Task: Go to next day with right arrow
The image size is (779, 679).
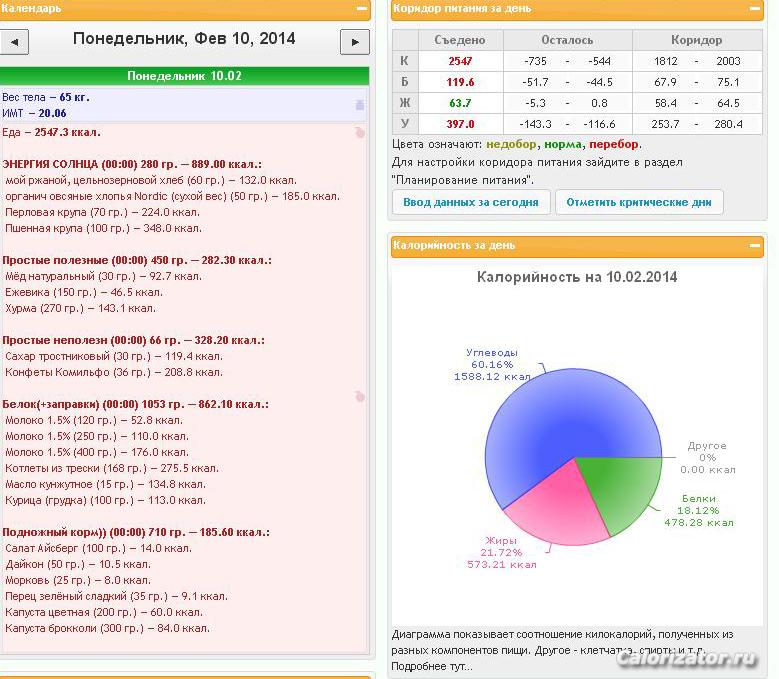Action: (x=355, y=42)
